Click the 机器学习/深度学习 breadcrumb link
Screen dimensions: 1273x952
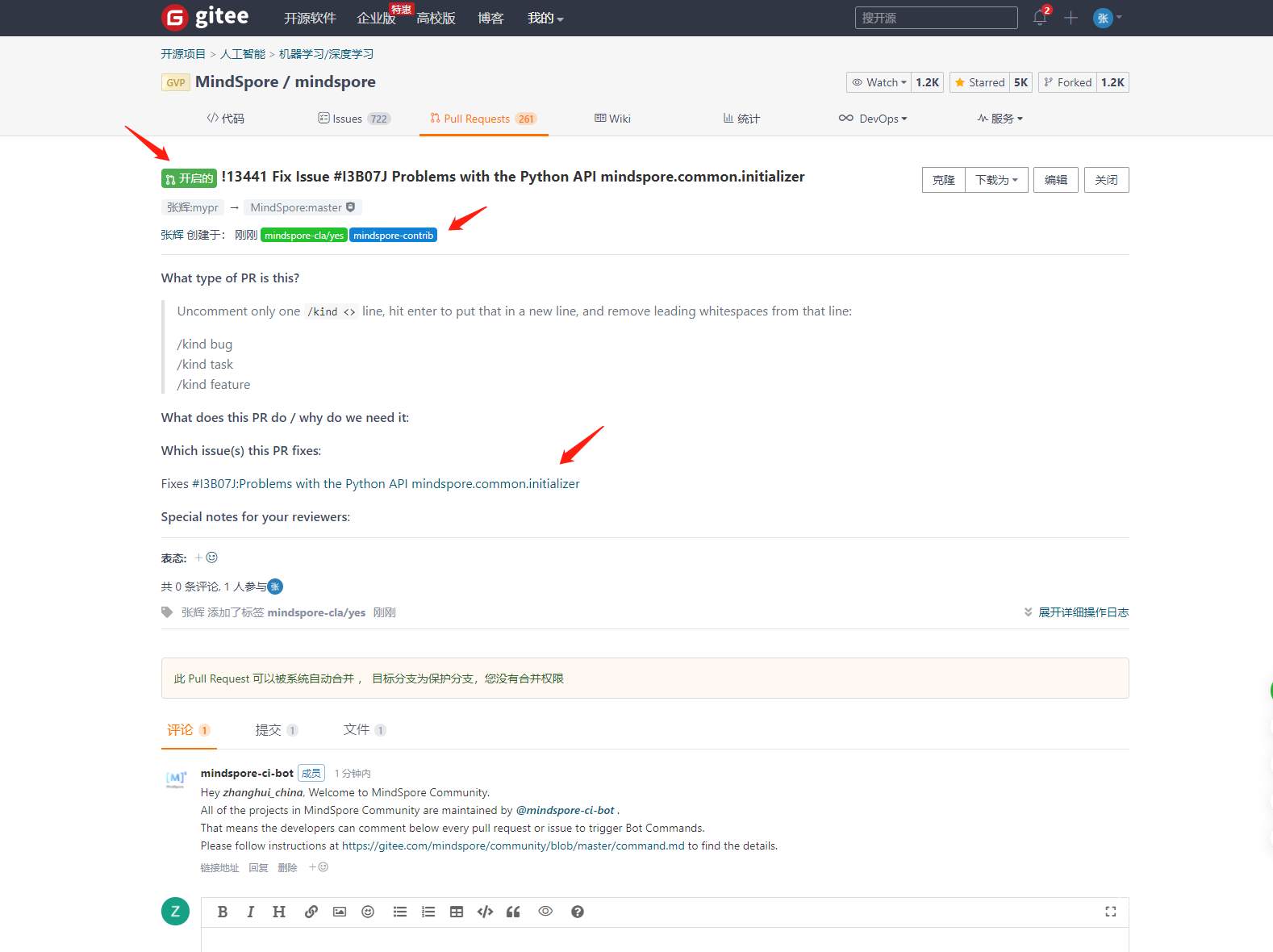(326, 54)
